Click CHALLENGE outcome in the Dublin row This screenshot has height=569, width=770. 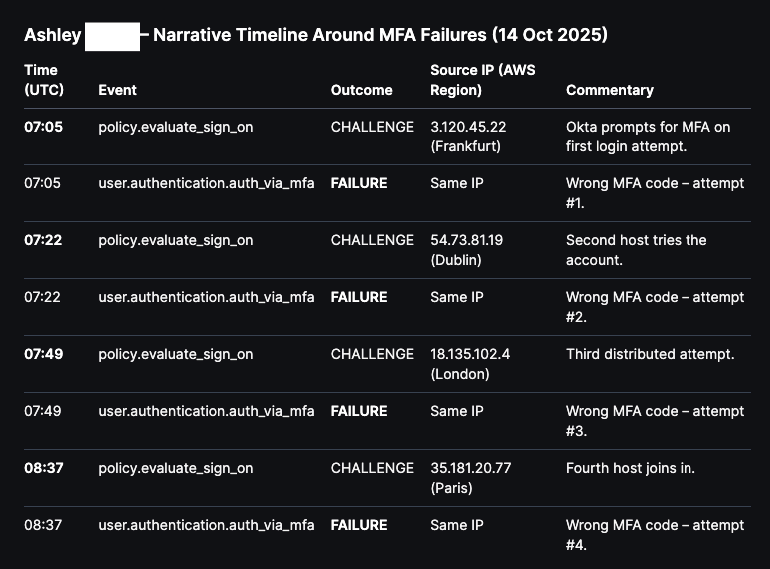[371, 240]
